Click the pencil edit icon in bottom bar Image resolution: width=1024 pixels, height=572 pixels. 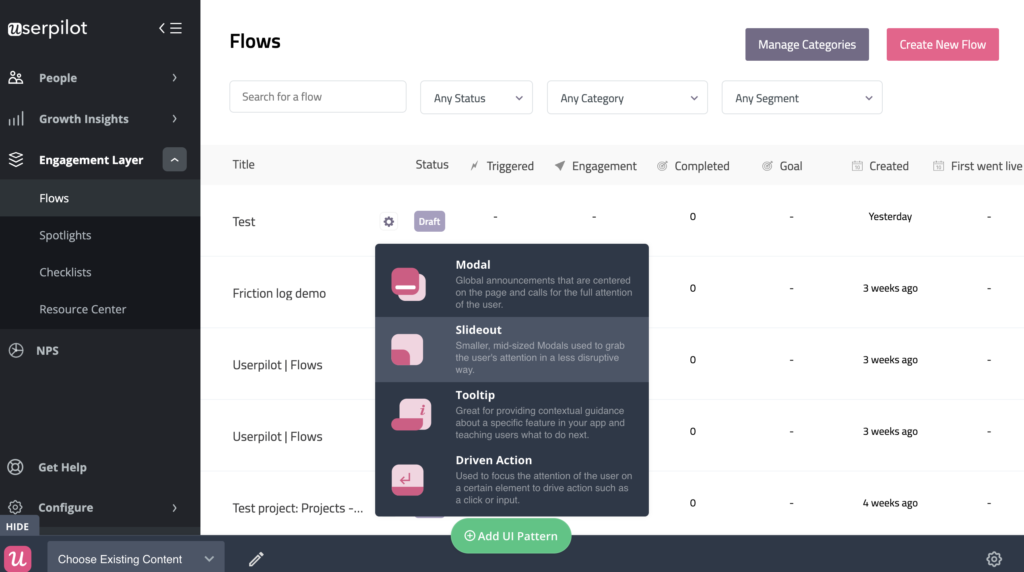[x=256, y=558]
